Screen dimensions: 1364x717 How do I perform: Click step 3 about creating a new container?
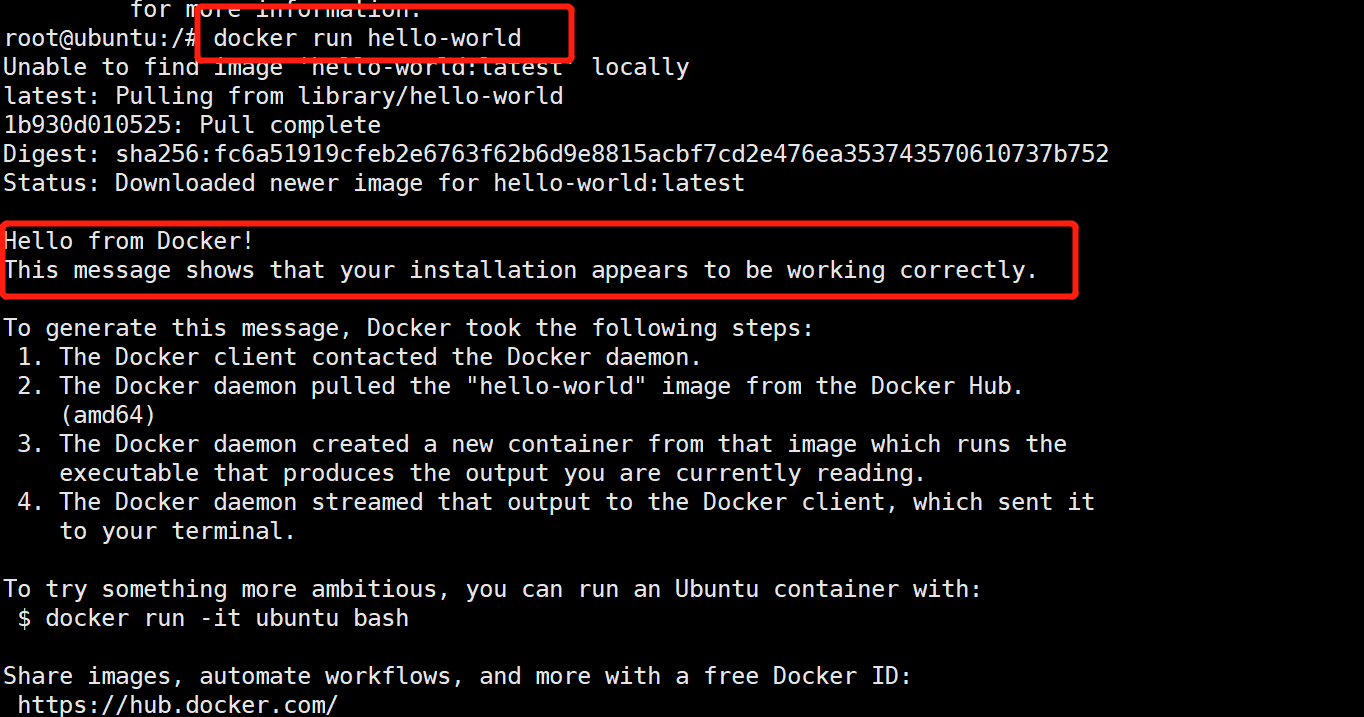coord(562,444)
